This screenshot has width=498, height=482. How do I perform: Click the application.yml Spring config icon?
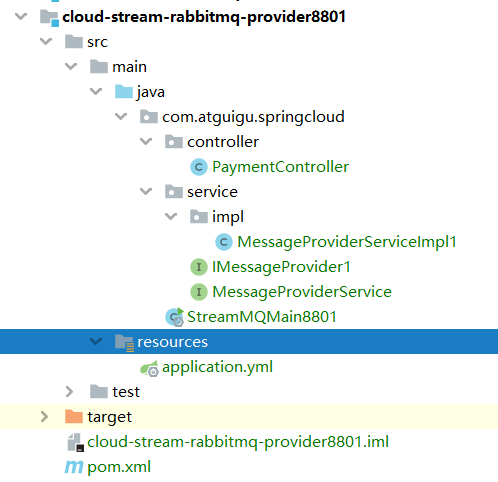tap(149, 368)
